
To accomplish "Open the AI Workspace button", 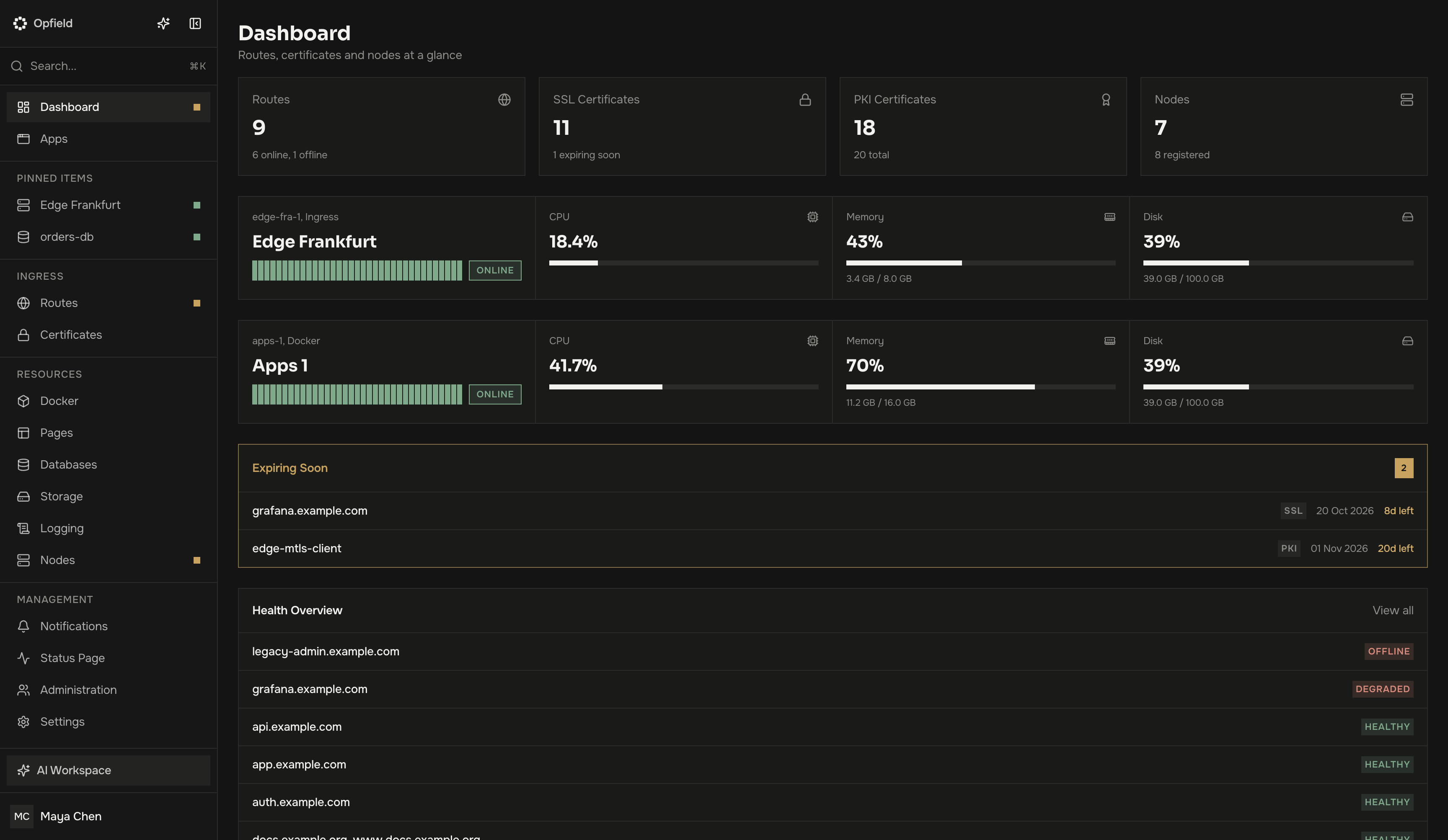I will tap(108, 770).
